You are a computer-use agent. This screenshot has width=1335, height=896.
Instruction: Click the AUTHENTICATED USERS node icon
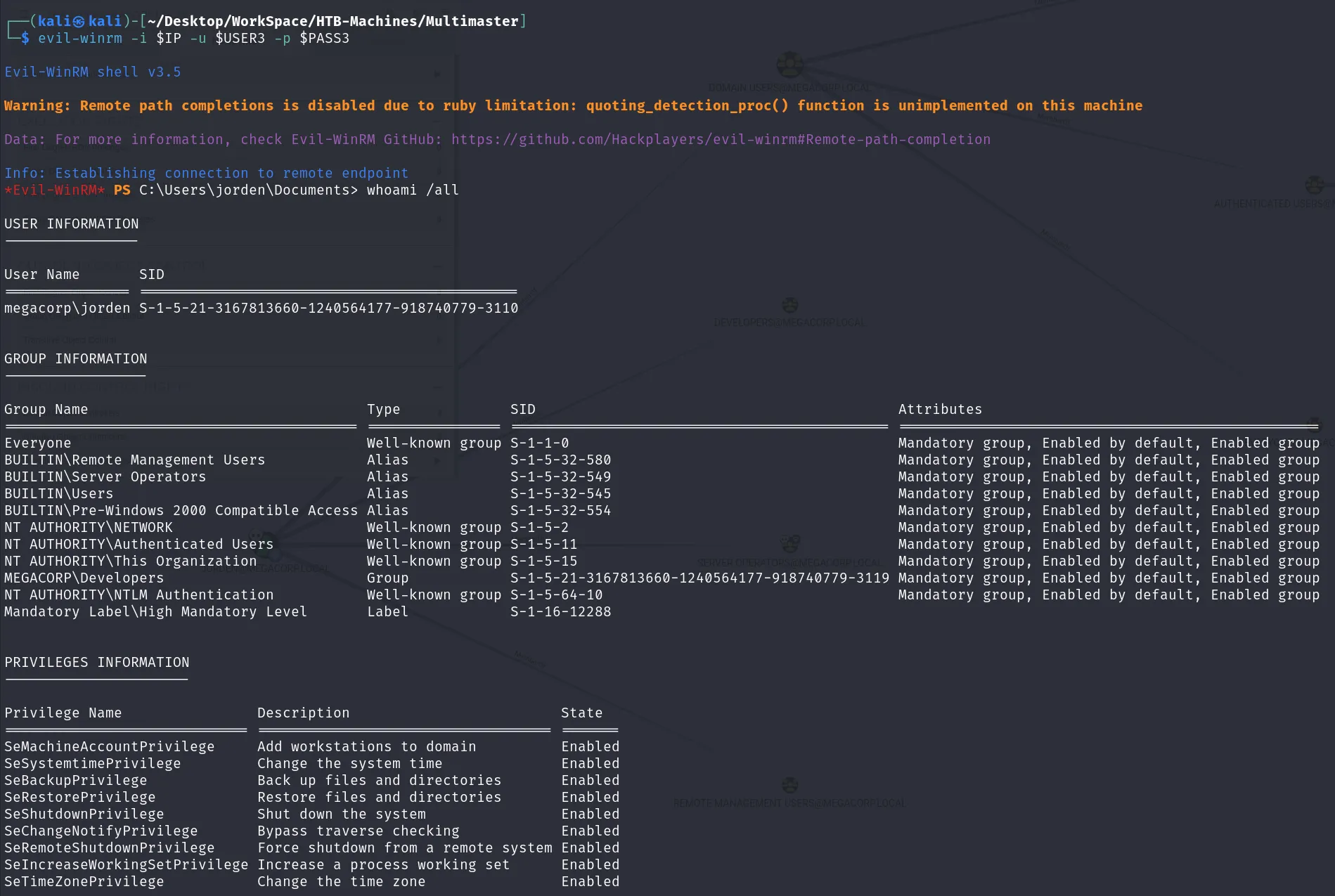(1314, 185)
